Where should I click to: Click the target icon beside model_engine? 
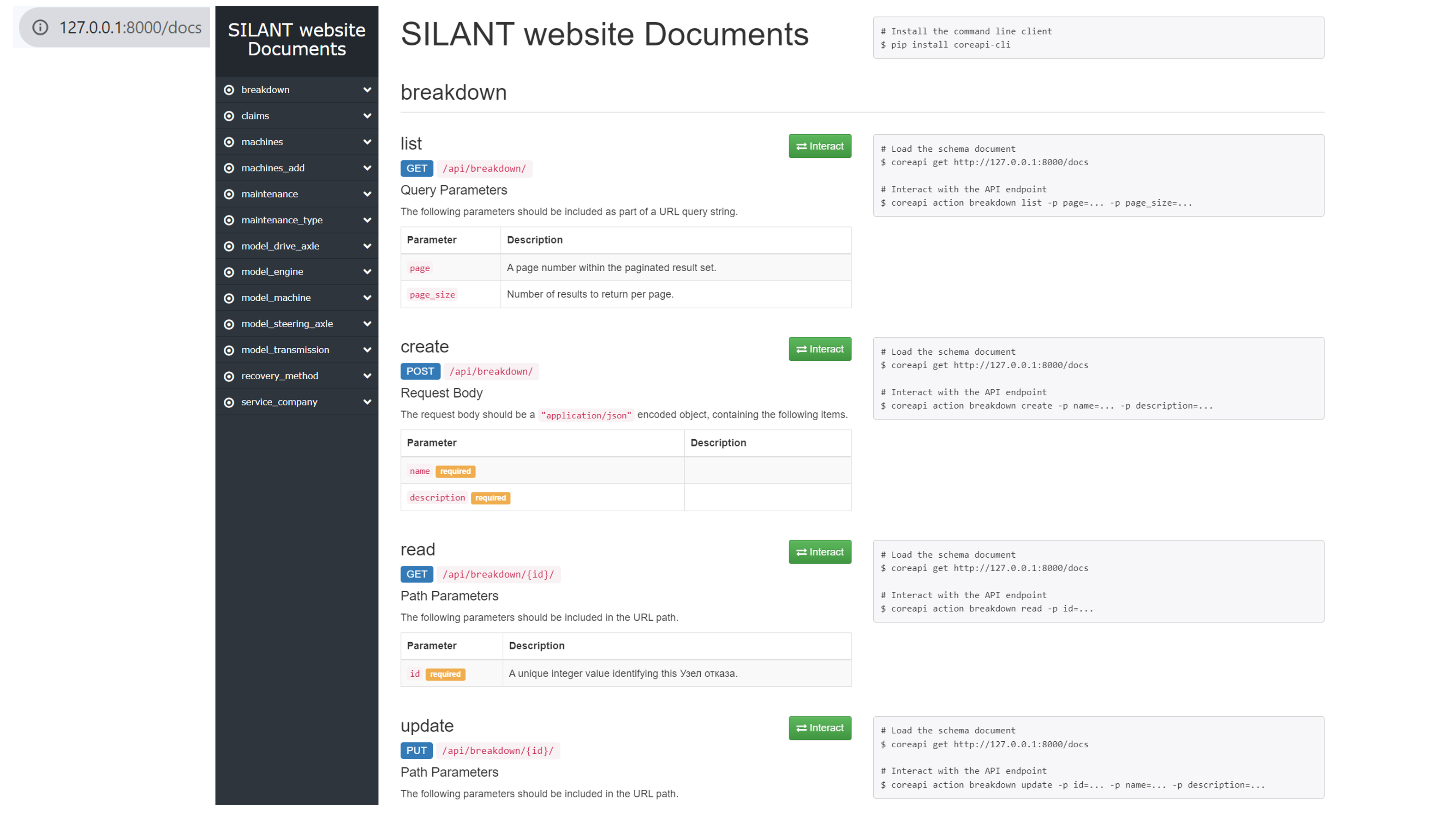pyautogui.click(x=229, y=272)
